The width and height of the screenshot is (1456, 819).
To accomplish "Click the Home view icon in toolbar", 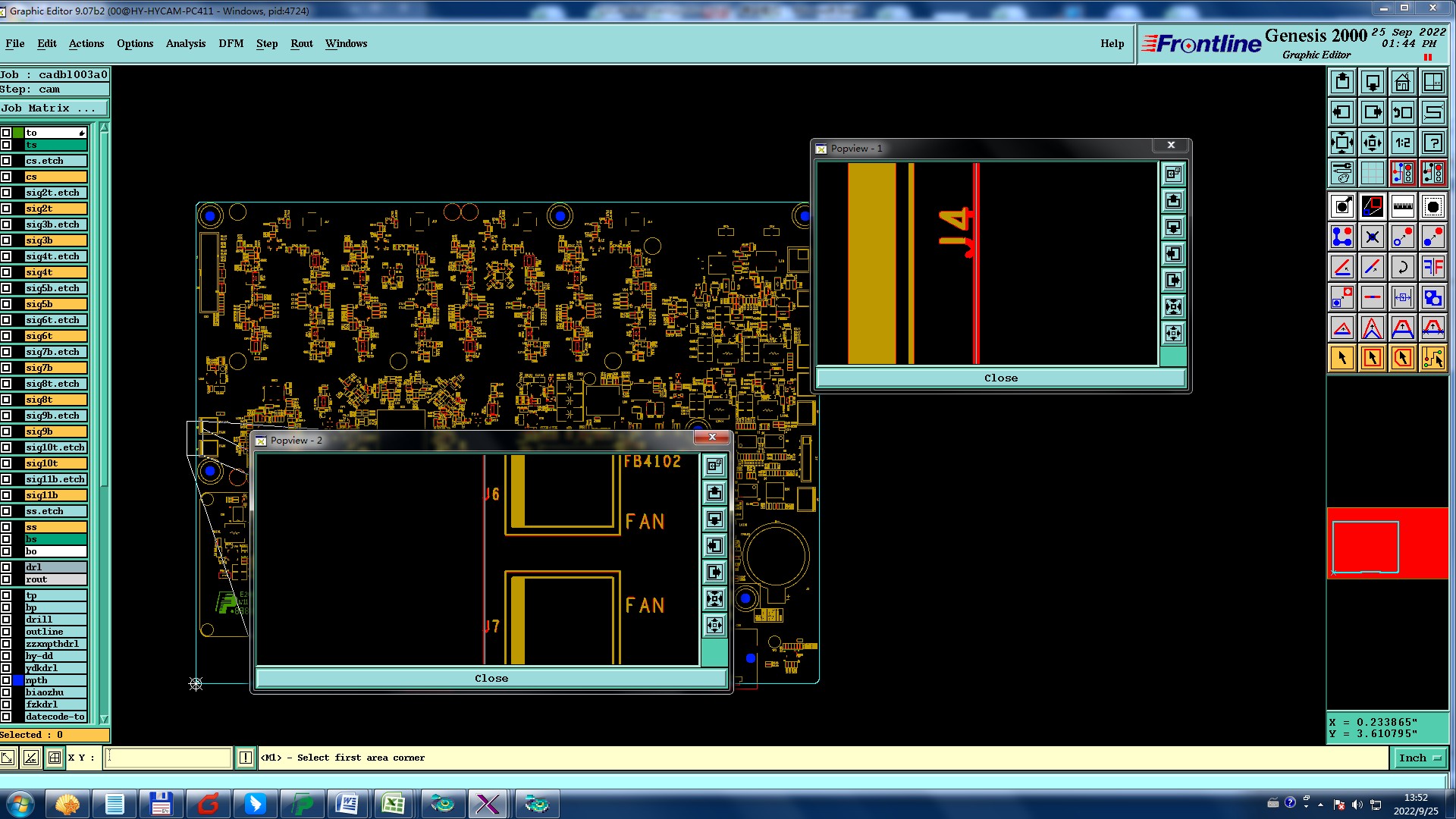I will click(1402, 82).
